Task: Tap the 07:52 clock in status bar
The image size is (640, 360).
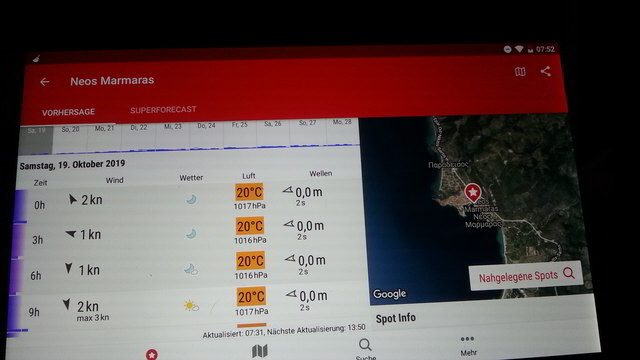Action: 545,49
